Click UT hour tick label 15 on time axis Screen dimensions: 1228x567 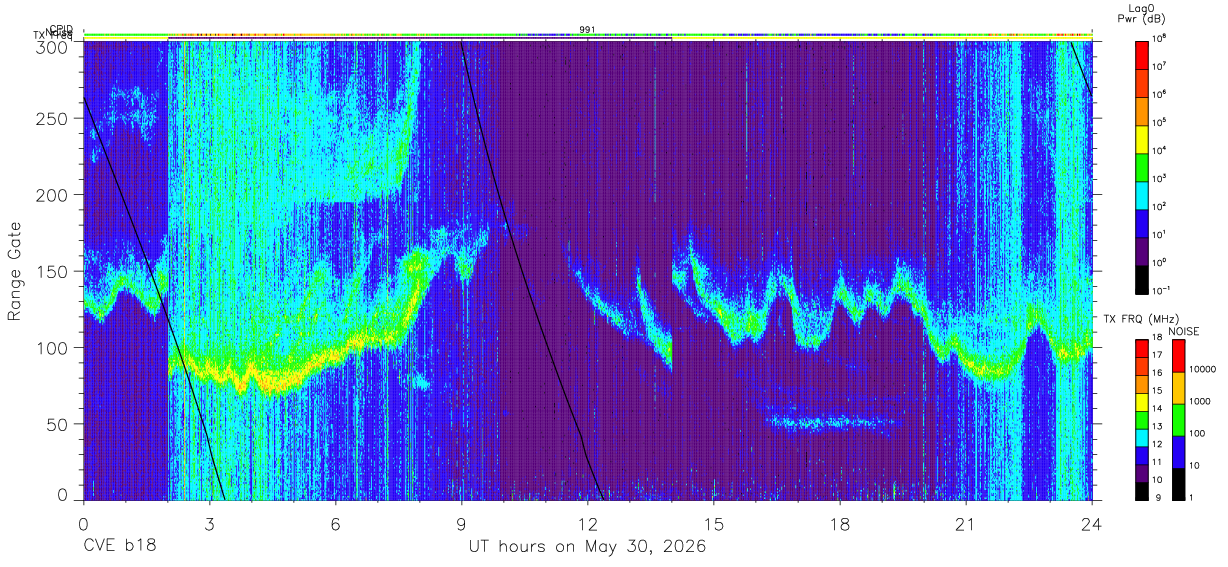(714, 523)
